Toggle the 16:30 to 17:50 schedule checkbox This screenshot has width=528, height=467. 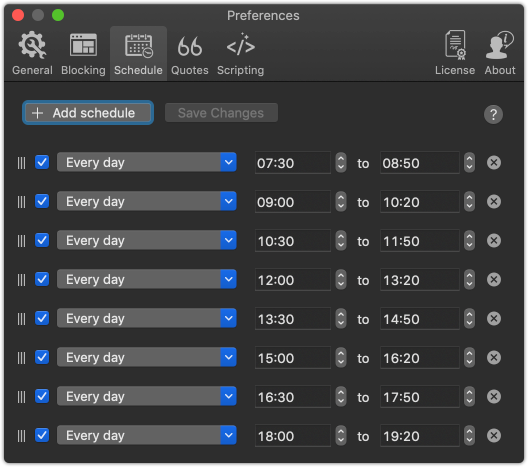pyautogui.click(x=42, y=396)
